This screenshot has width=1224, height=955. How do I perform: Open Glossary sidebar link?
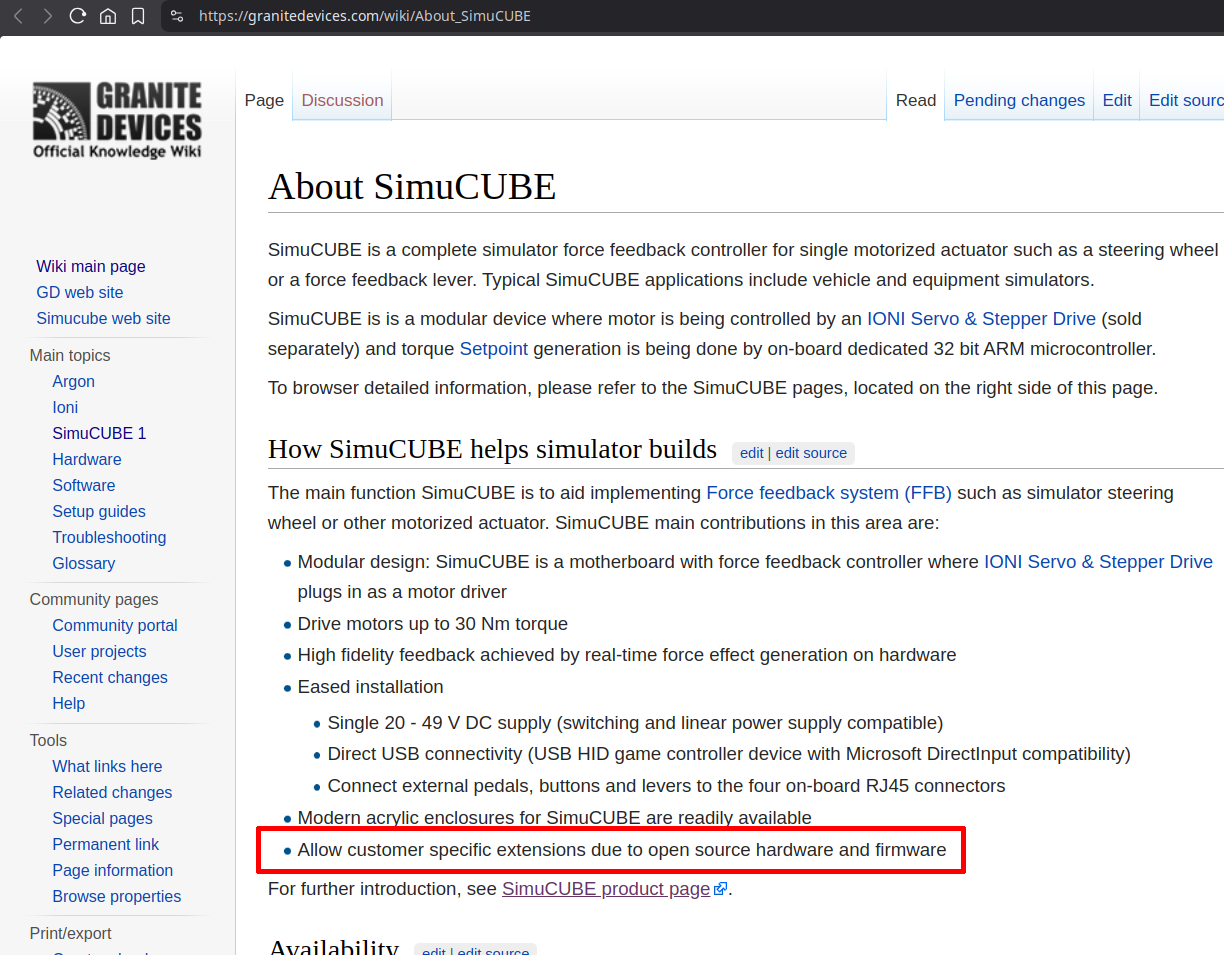coord(84,563)
